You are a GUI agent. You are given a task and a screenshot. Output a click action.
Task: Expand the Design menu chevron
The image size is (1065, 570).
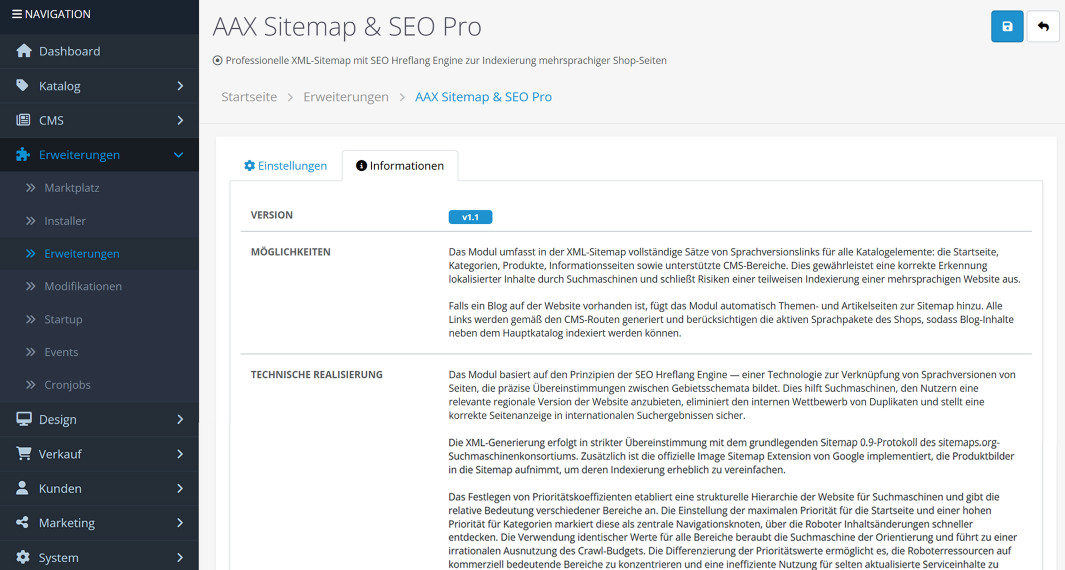[180, 419]
